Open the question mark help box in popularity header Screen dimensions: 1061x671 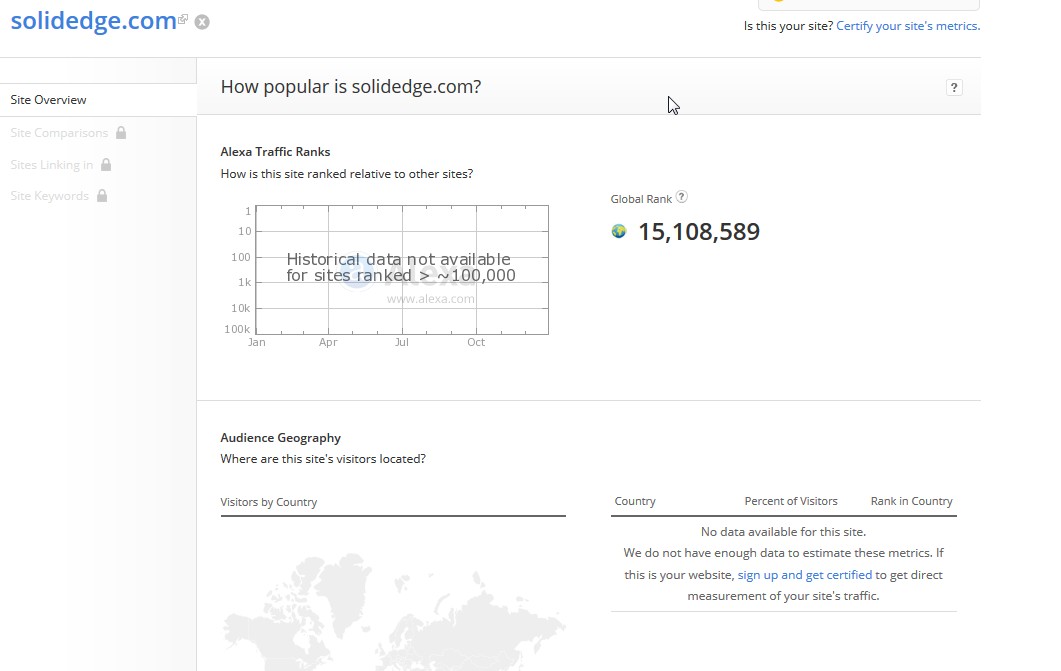point(954,88)
